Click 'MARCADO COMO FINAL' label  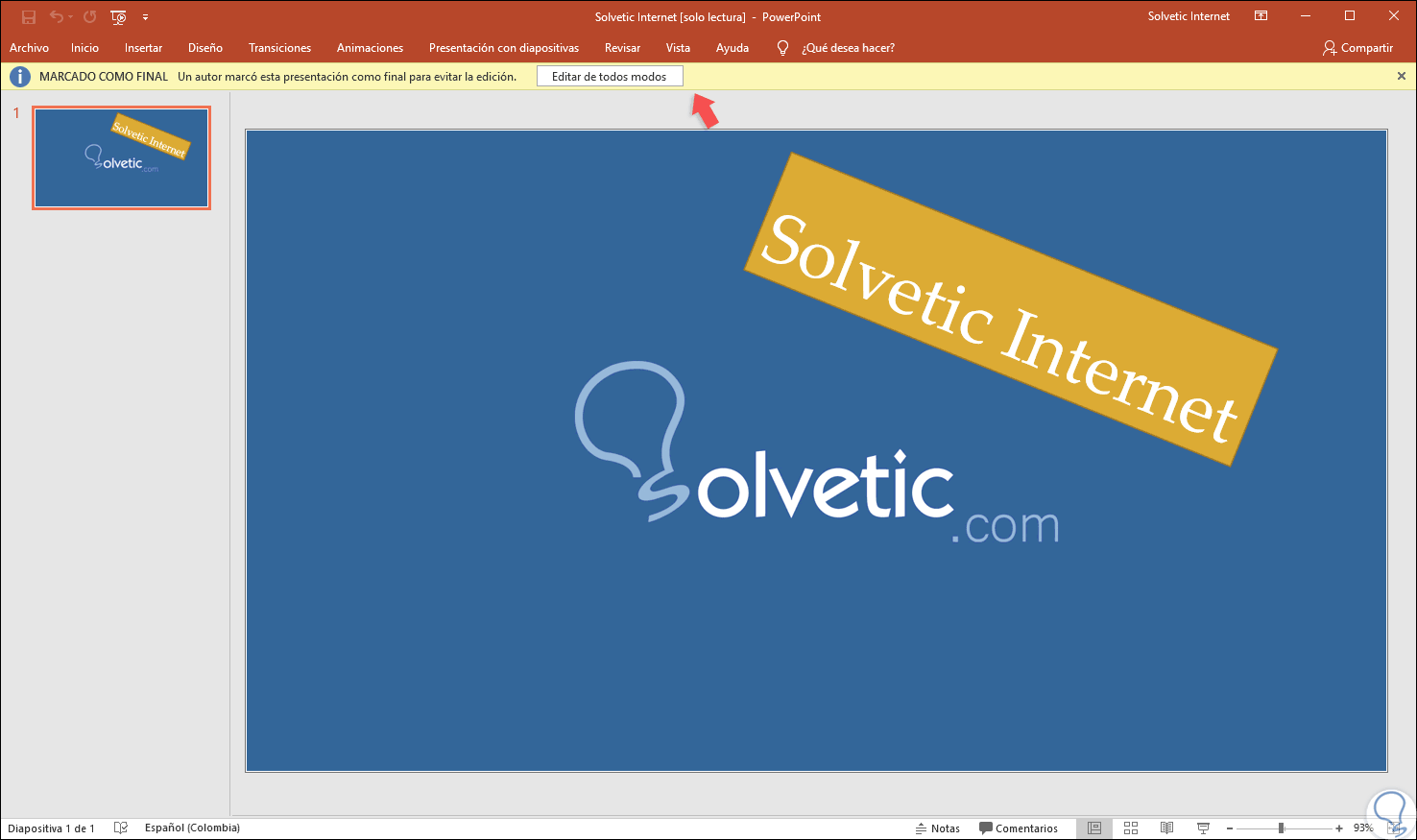[104, 77]
